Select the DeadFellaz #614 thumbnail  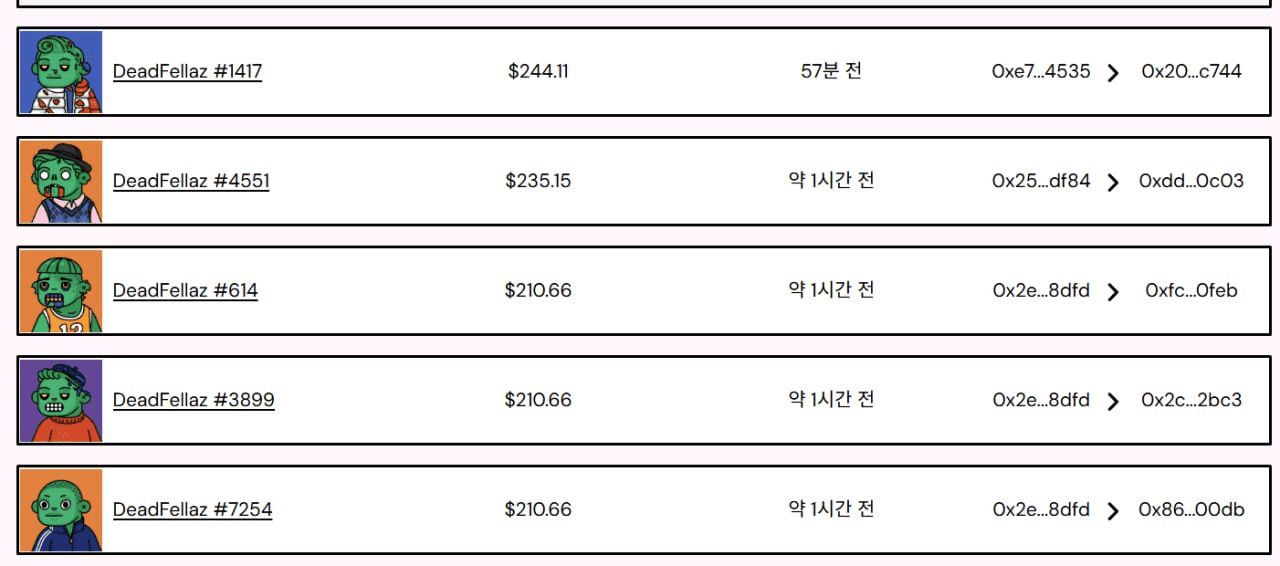(61, 291)
